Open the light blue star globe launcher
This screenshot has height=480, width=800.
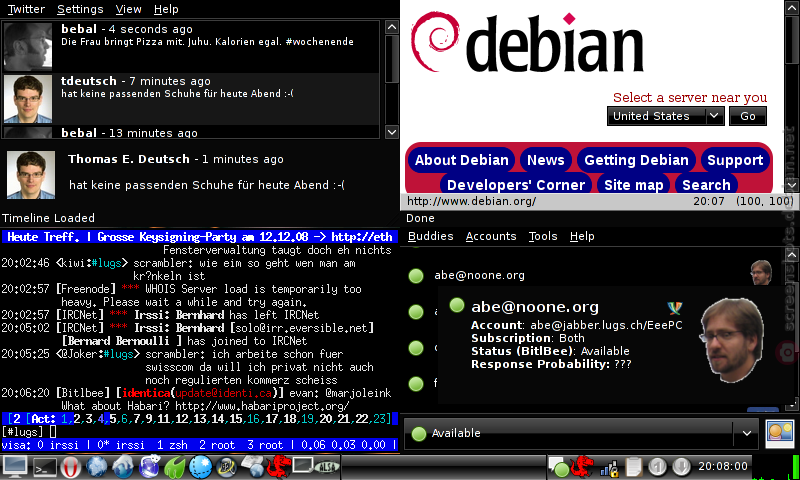click(201, 467)
